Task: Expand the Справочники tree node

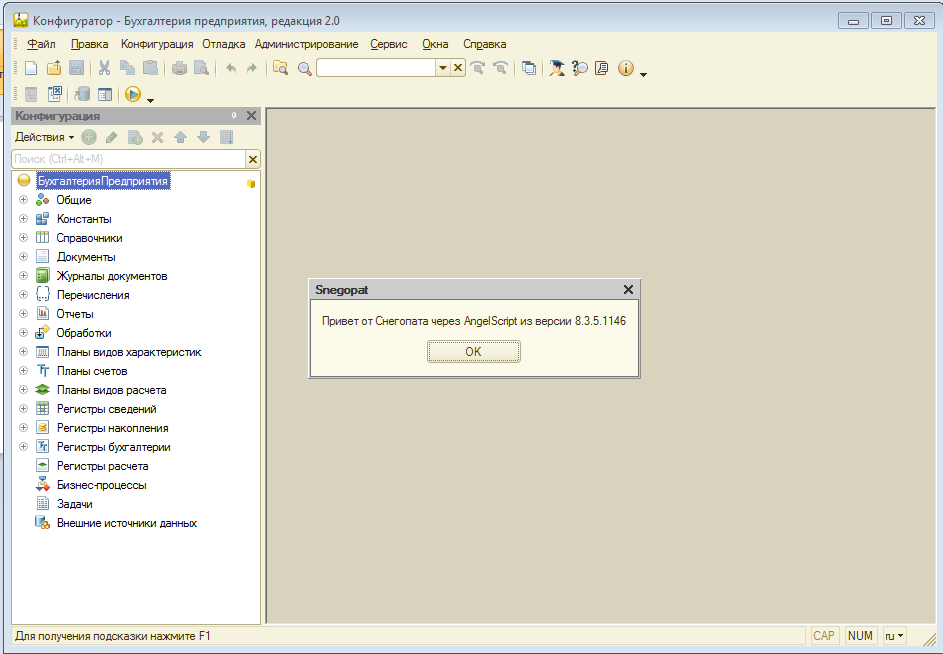Action: 23,238
